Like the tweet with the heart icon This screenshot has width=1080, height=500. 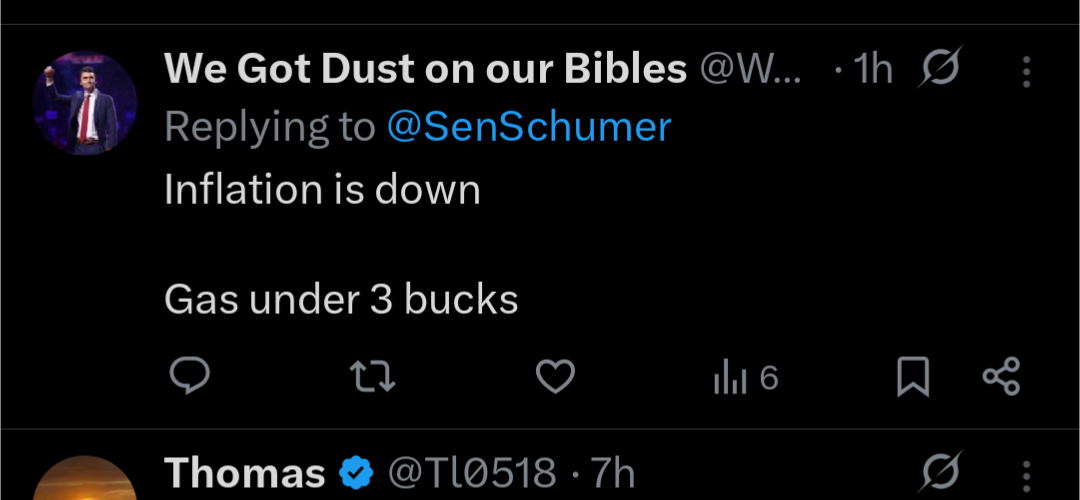tap(556, 377)
